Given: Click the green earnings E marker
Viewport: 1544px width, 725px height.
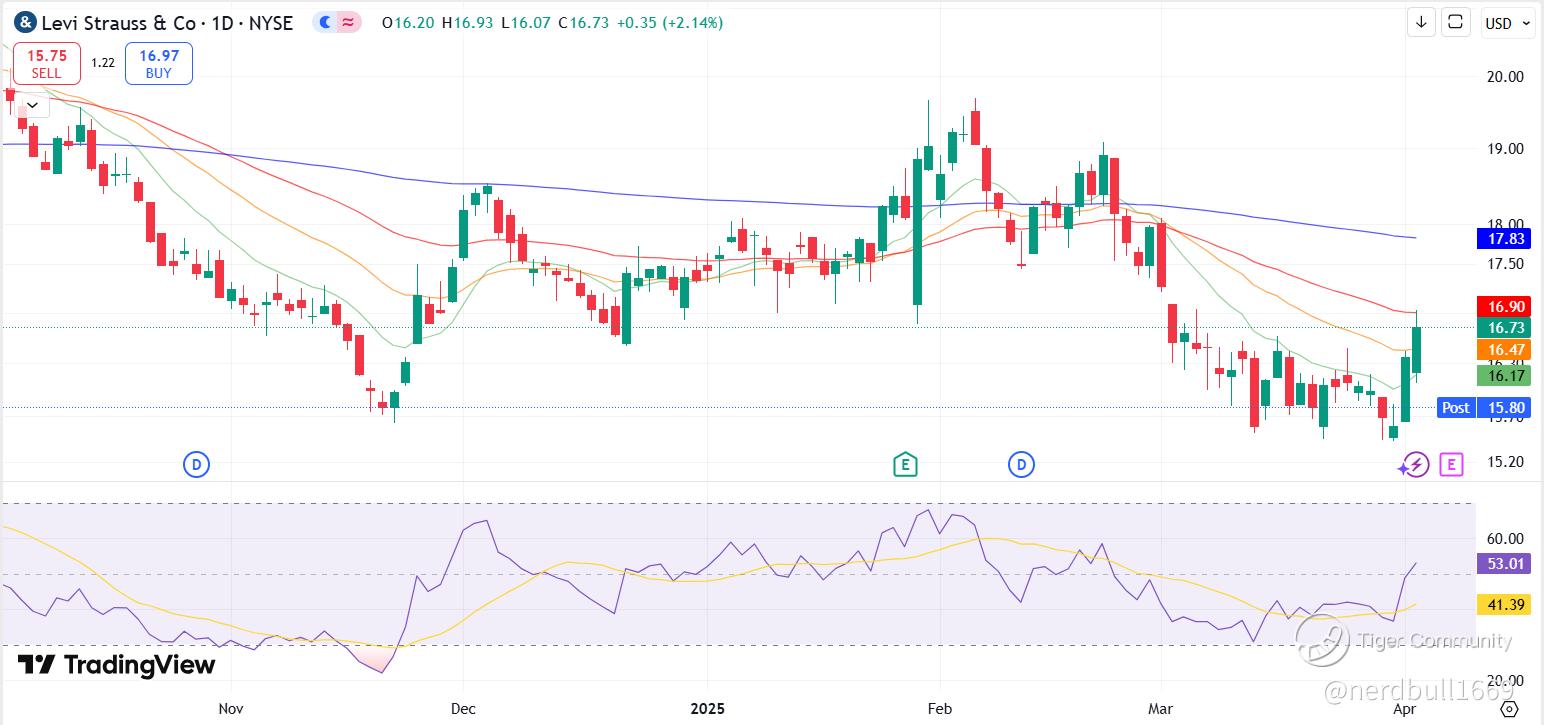Looking at the screenshot, I should [x=905, y=464].
